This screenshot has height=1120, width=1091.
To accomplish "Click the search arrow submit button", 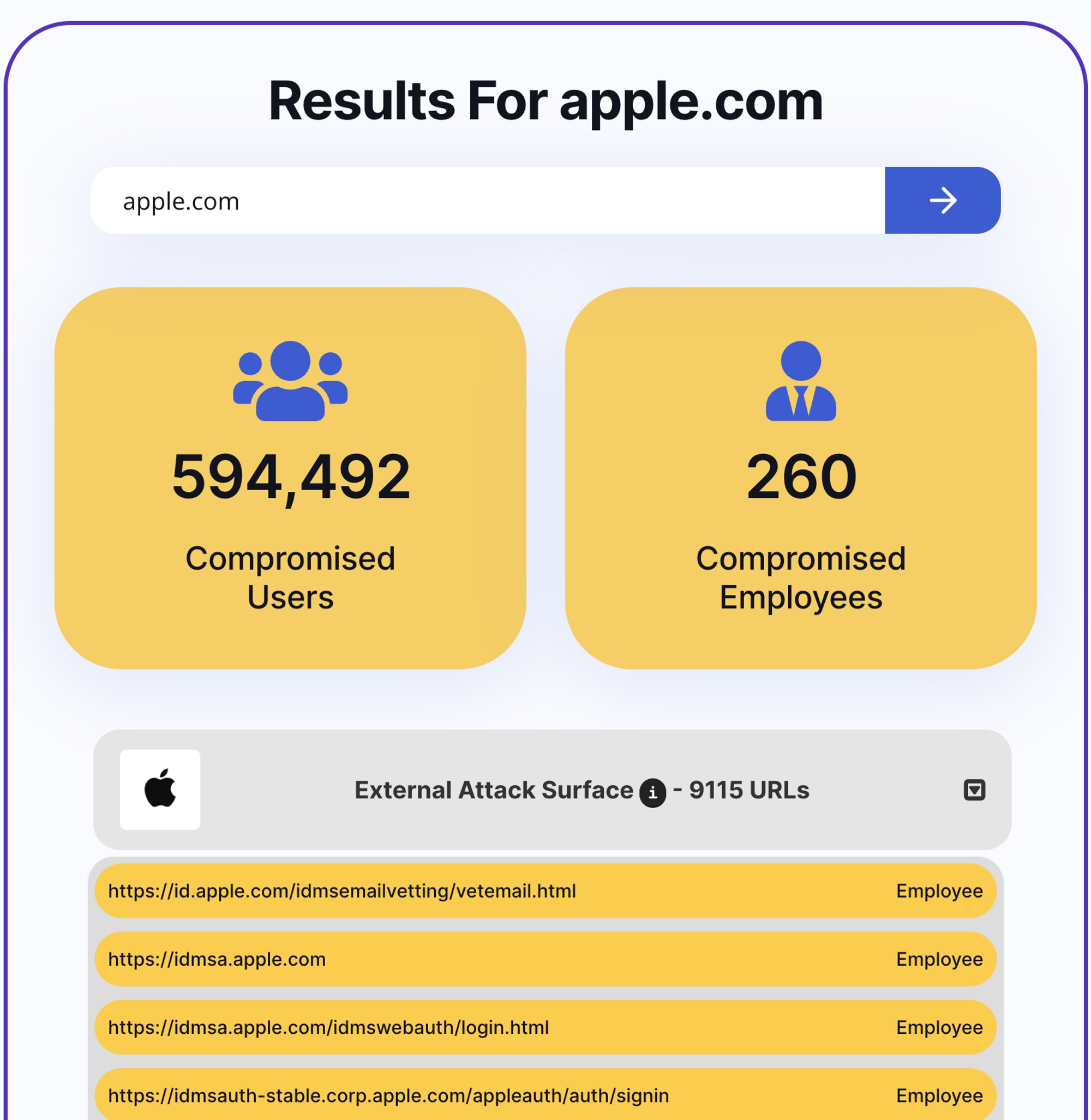I will (942, 201).
